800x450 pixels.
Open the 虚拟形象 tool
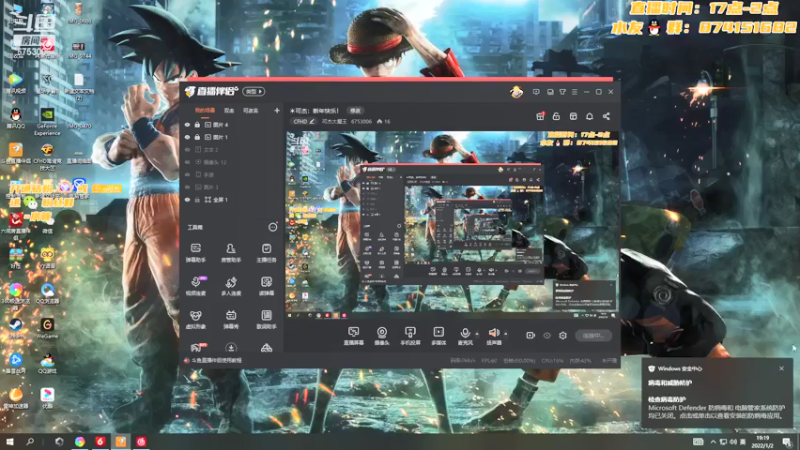195,319
